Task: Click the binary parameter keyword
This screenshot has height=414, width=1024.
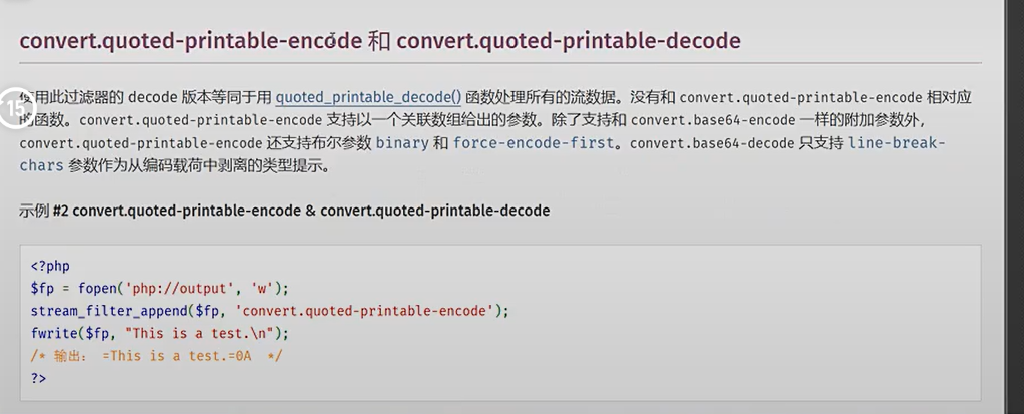Action: tap(402, 142)
